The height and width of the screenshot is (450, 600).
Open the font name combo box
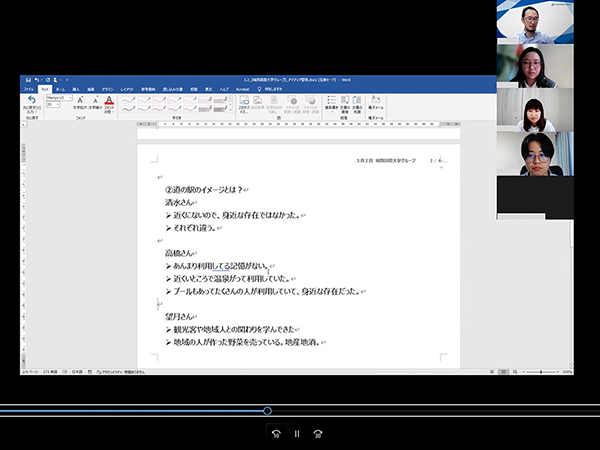point(59,98)
